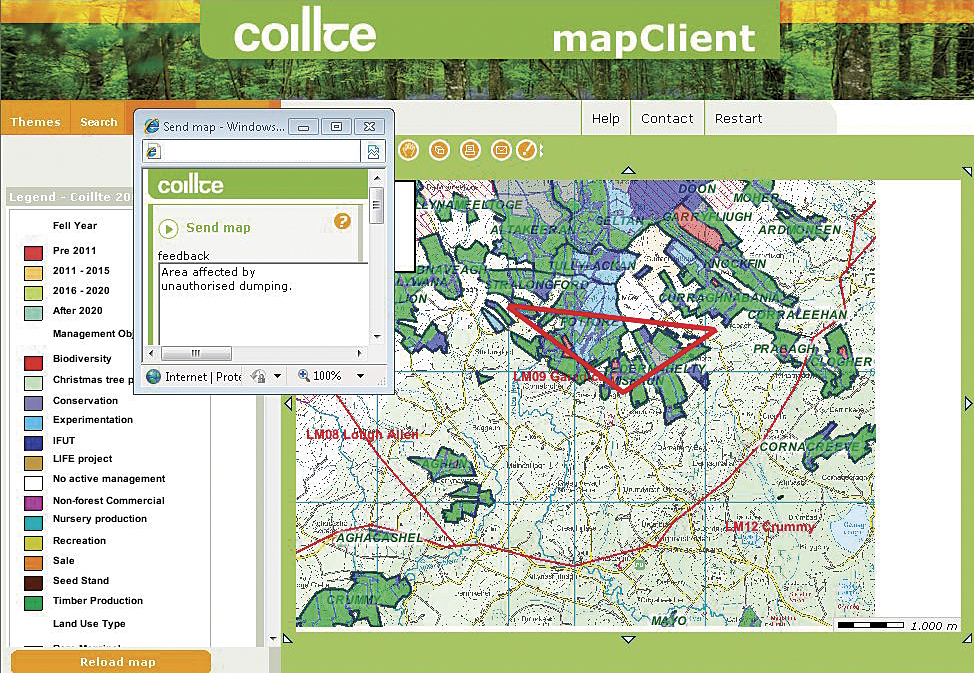Open the Themes tab
Viewport: 974px width, 673px height.
(x=35, y=122)
